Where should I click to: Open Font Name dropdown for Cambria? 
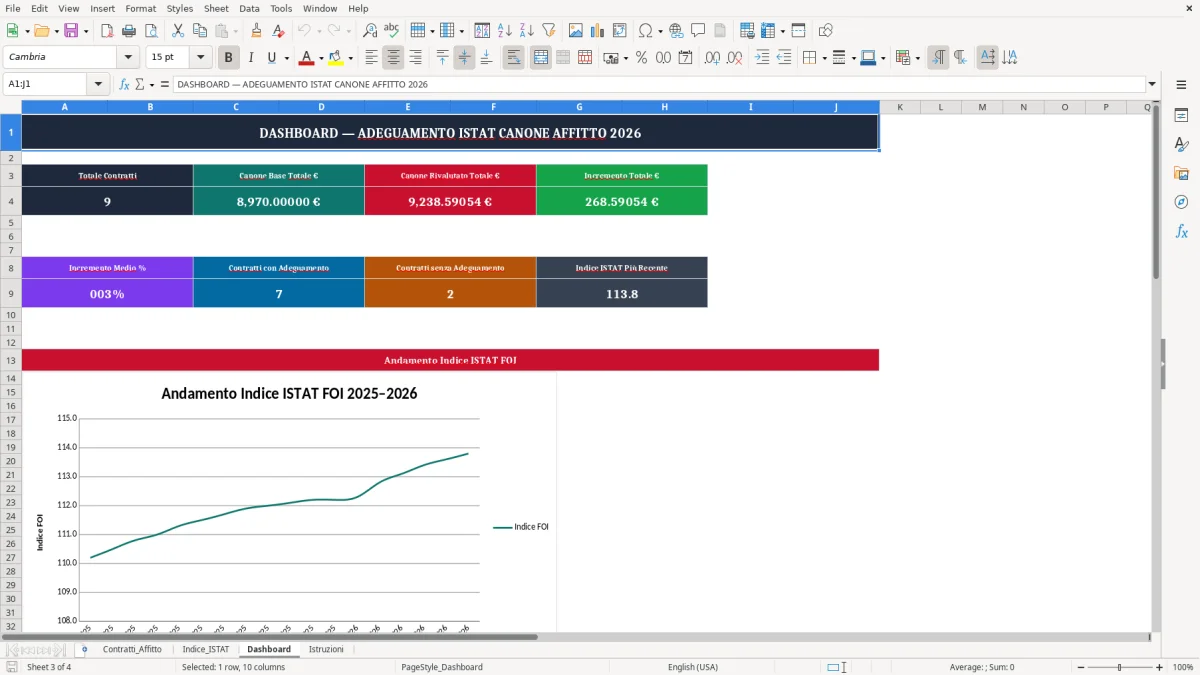[x=128, y=58]
